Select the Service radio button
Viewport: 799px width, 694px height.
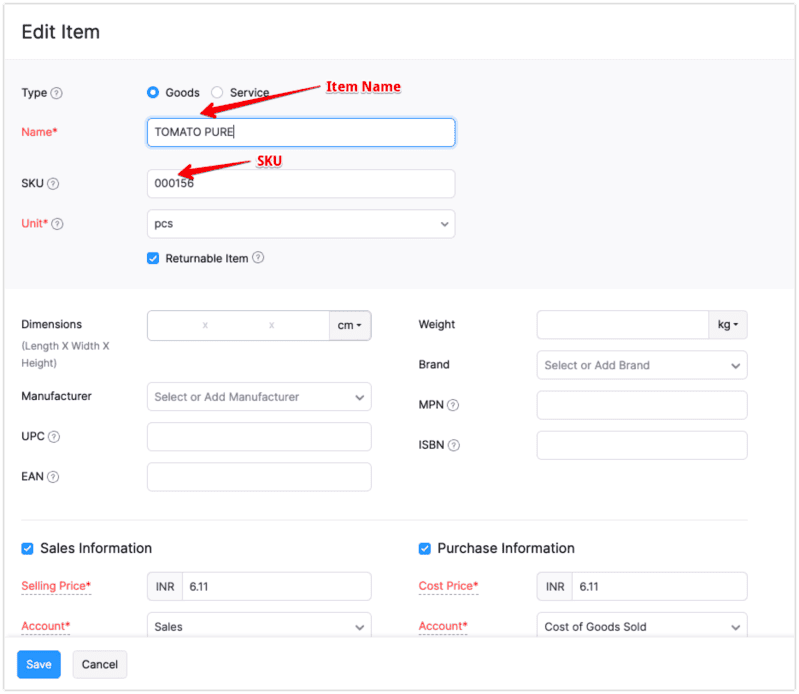(217, 93)
